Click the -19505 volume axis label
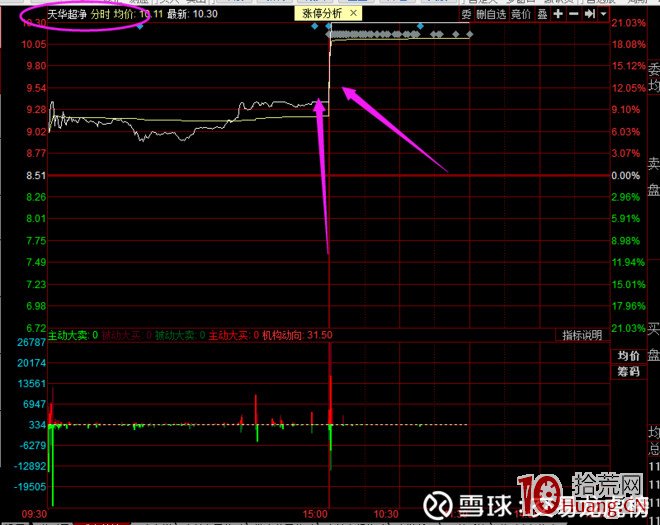Viewport: 660px width, 525px height. (30, 487)
